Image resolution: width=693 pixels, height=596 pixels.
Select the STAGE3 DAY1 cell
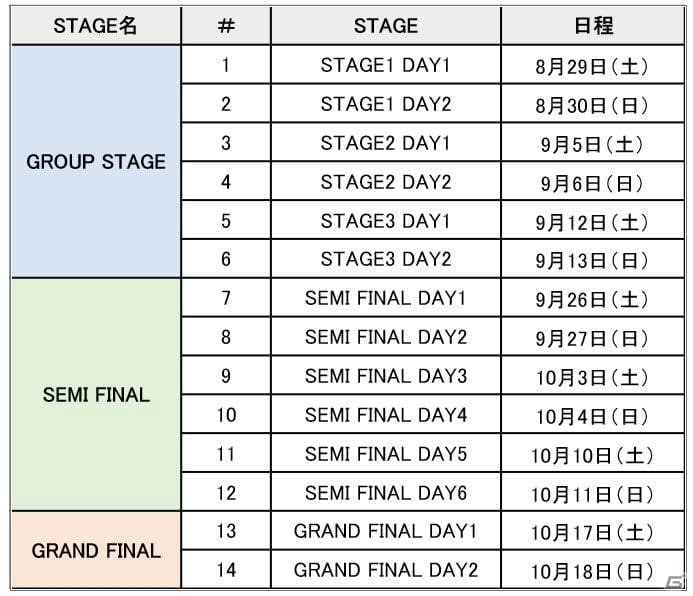385,220
